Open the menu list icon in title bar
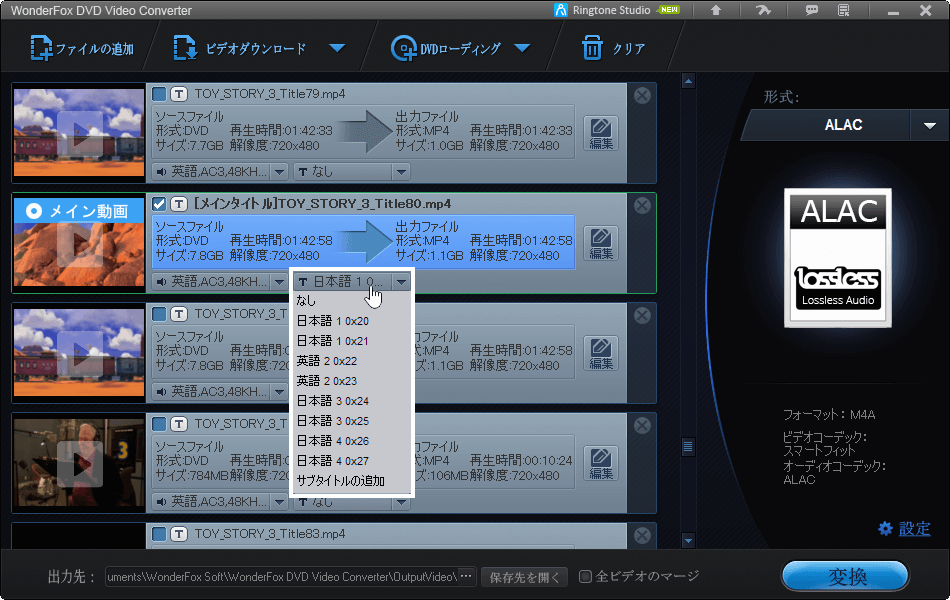 pyautogui.click(x=843, y=10)
